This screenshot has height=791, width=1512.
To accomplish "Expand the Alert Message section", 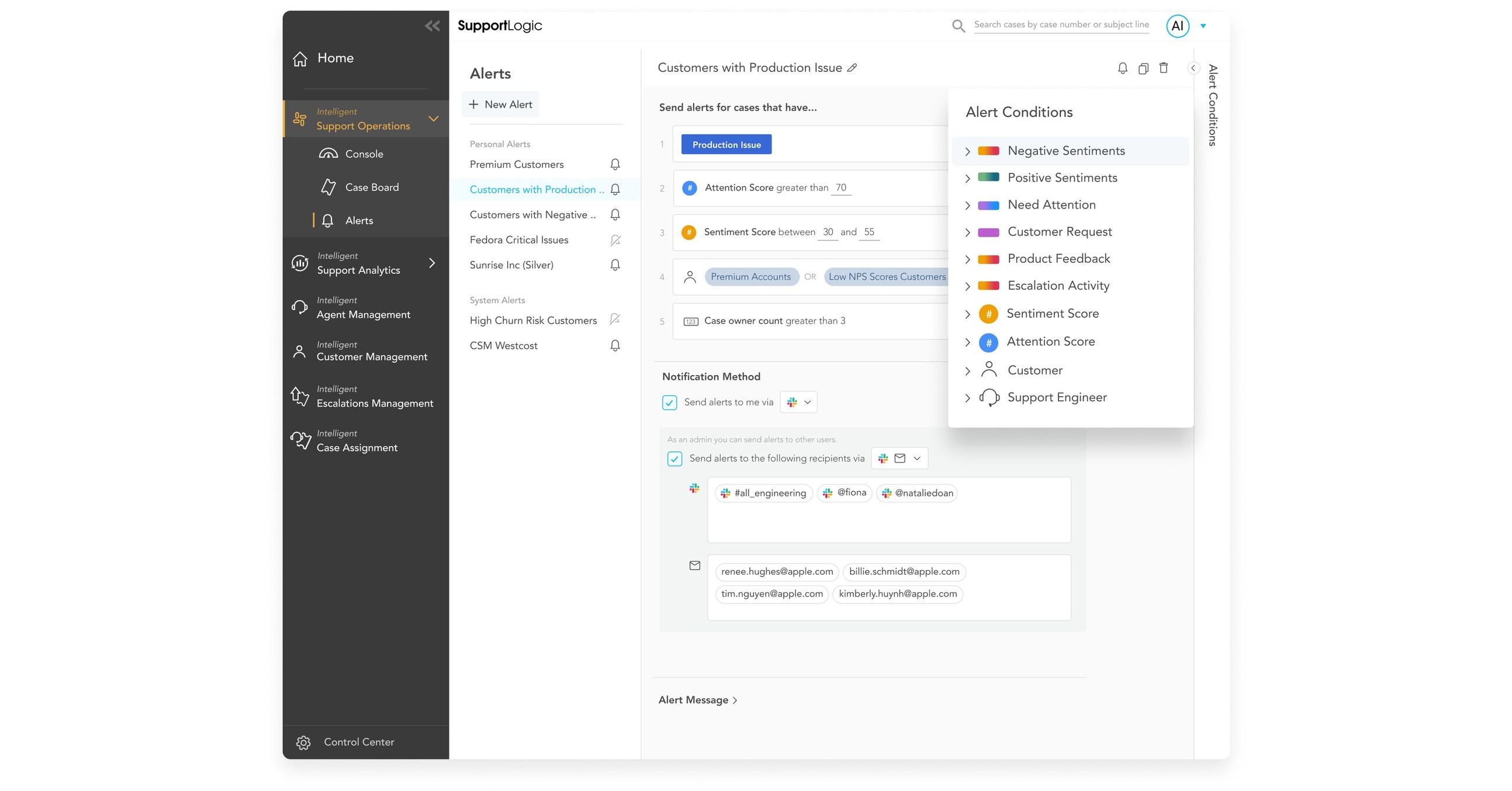I will pyautogui.click(x=698, y=699).
